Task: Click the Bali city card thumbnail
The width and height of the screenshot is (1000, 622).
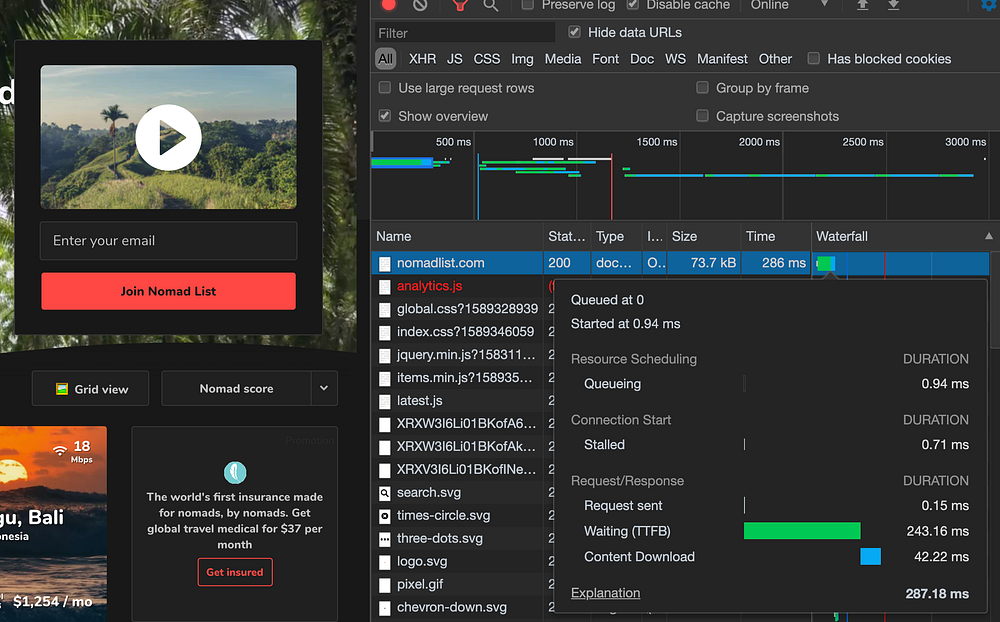Action: coord(54,523)
